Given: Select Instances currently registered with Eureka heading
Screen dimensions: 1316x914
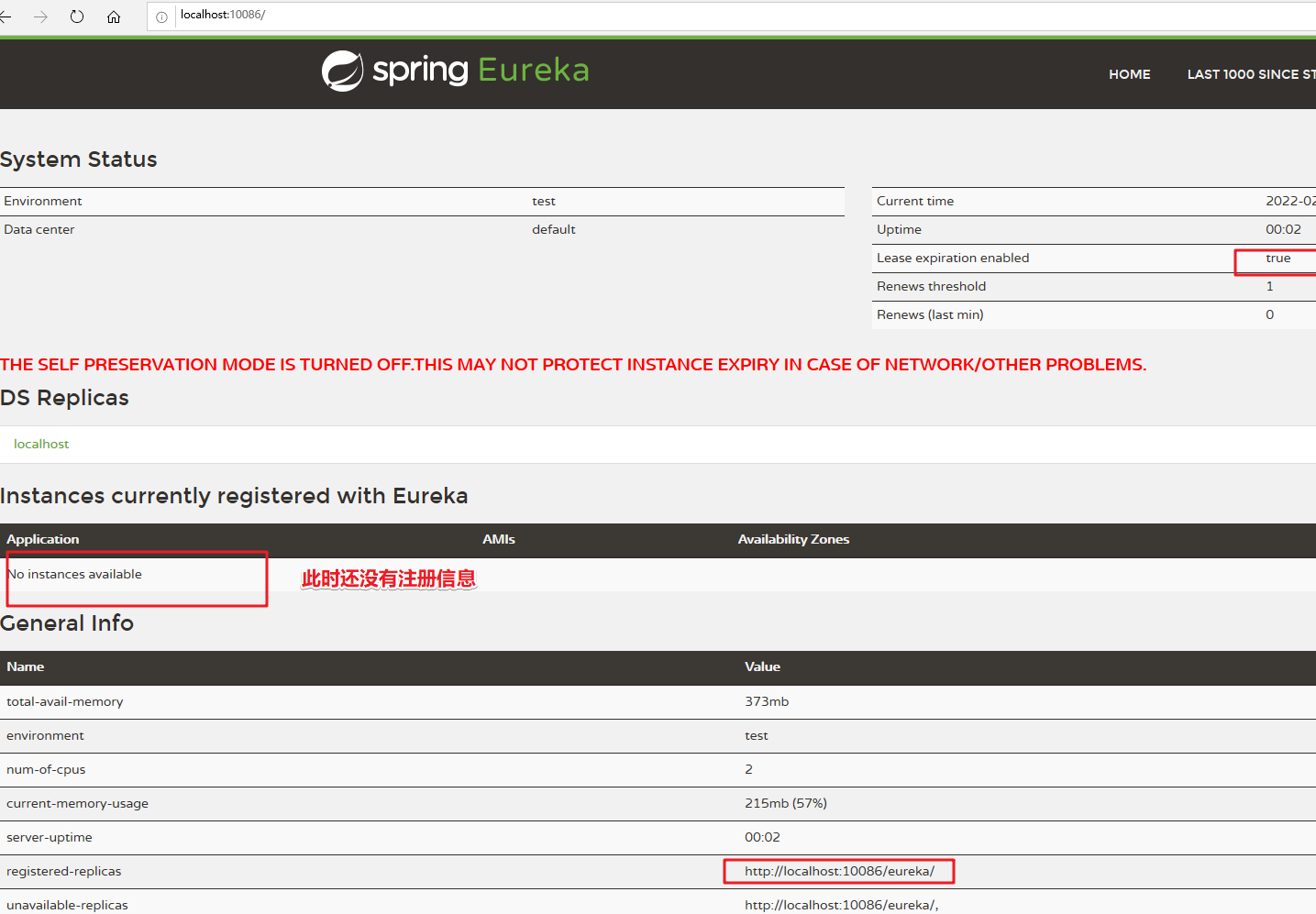Looking at the screenshot, I should (234, 496).
